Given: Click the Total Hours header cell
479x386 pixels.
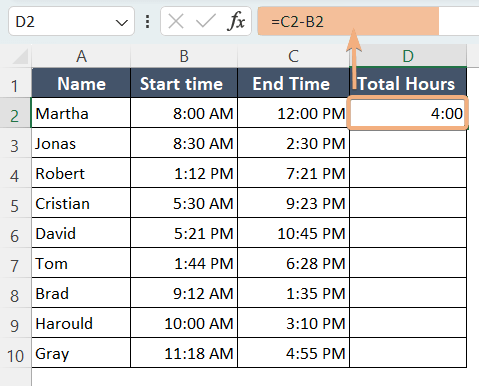Looking at the screenshot, I should click(408, 83).
